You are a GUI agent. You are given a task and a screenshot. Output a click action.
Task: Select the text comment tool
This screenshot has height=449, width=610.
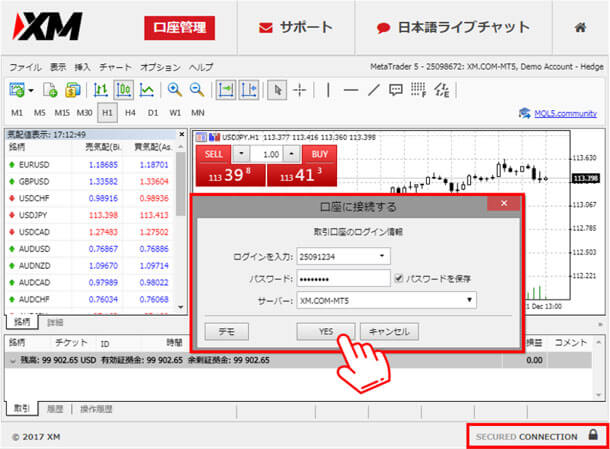point(396,90)
